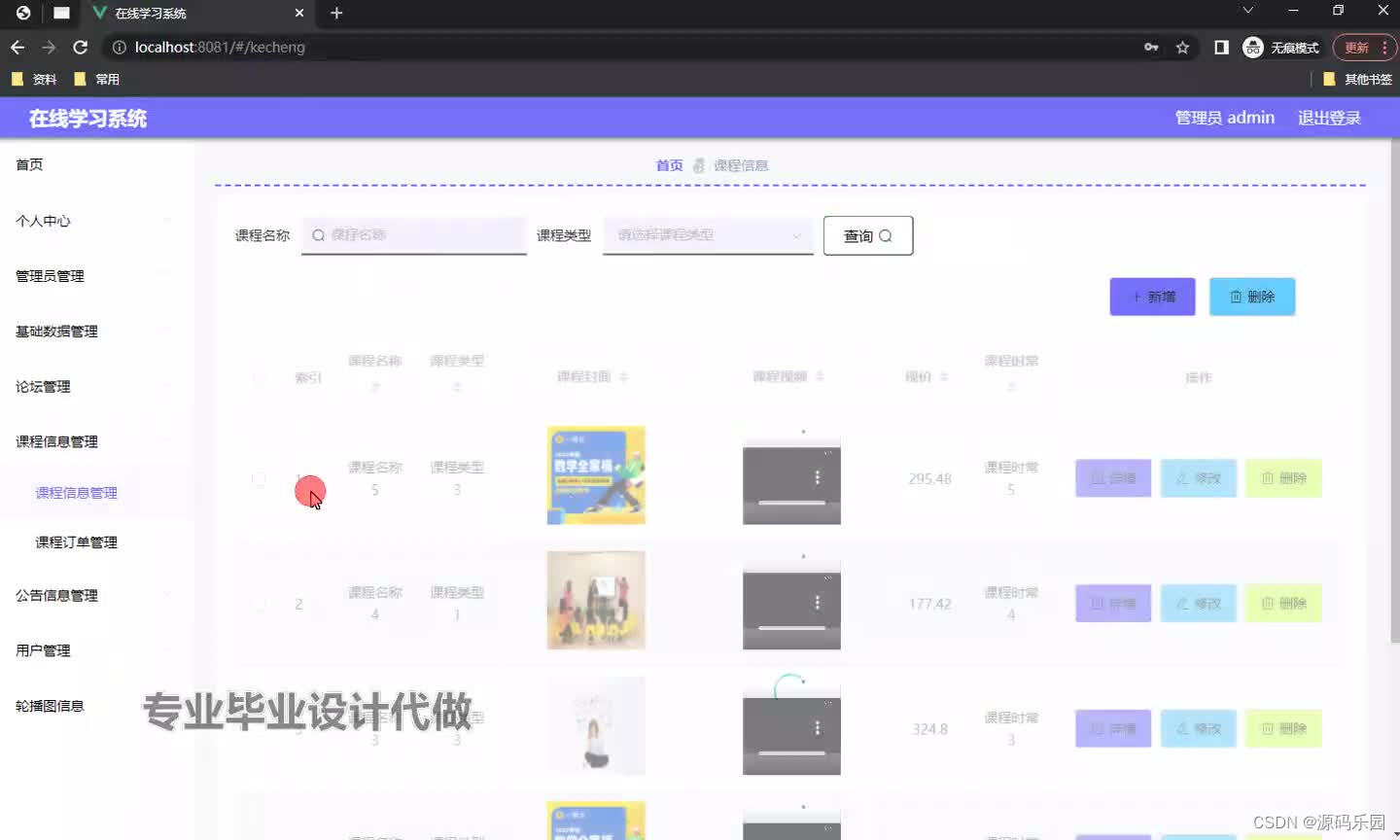Click the breadcrumb home icon next to 首页
This screenshot has height=840, width=1400.
click(698, 164)
